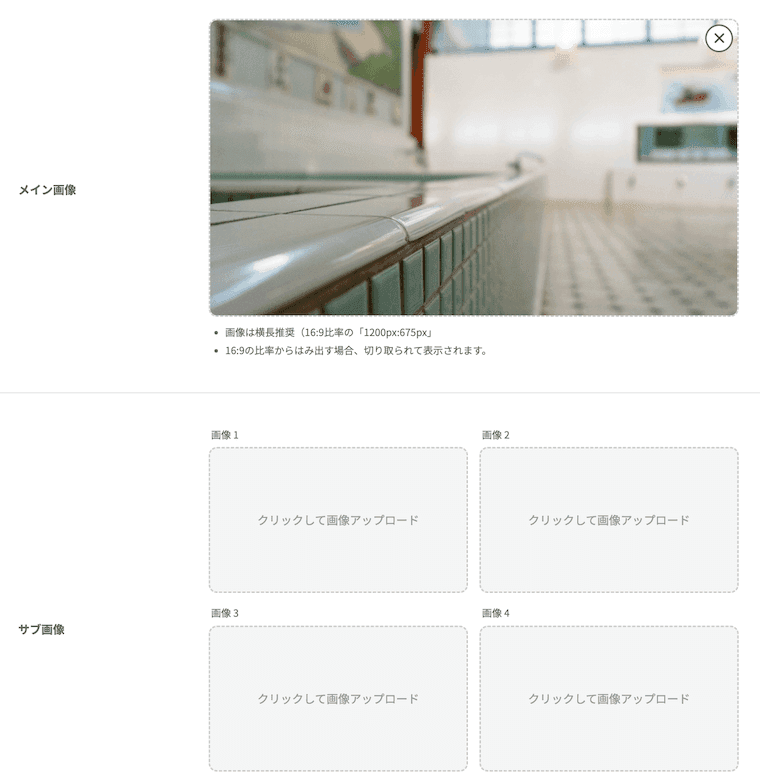Screen dimensions: 760x782
Task: Remove the main image with X icon
Action: click(x=719, y=38)
